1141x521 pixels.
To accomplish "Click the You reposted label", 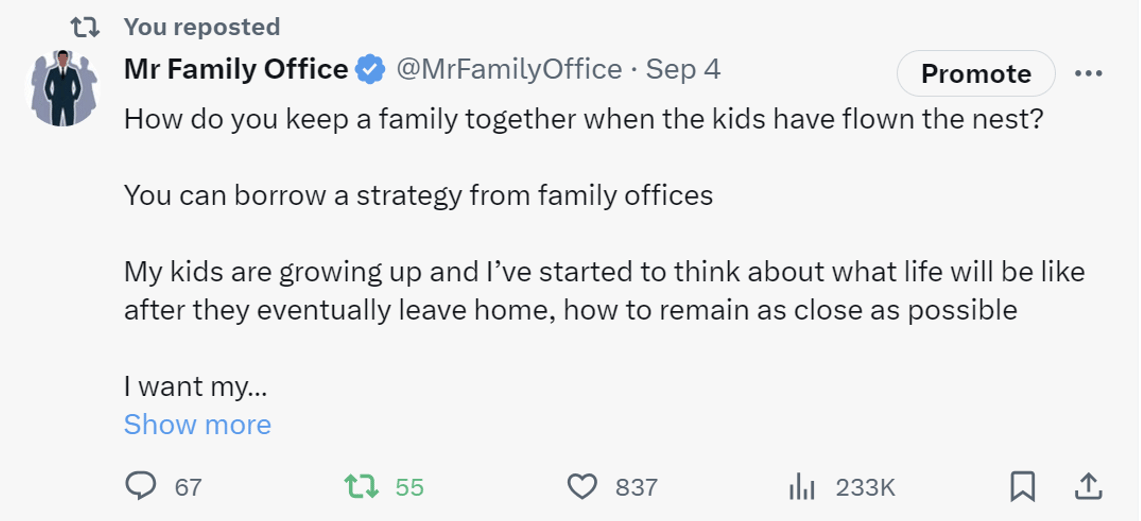I will [202, 27].
